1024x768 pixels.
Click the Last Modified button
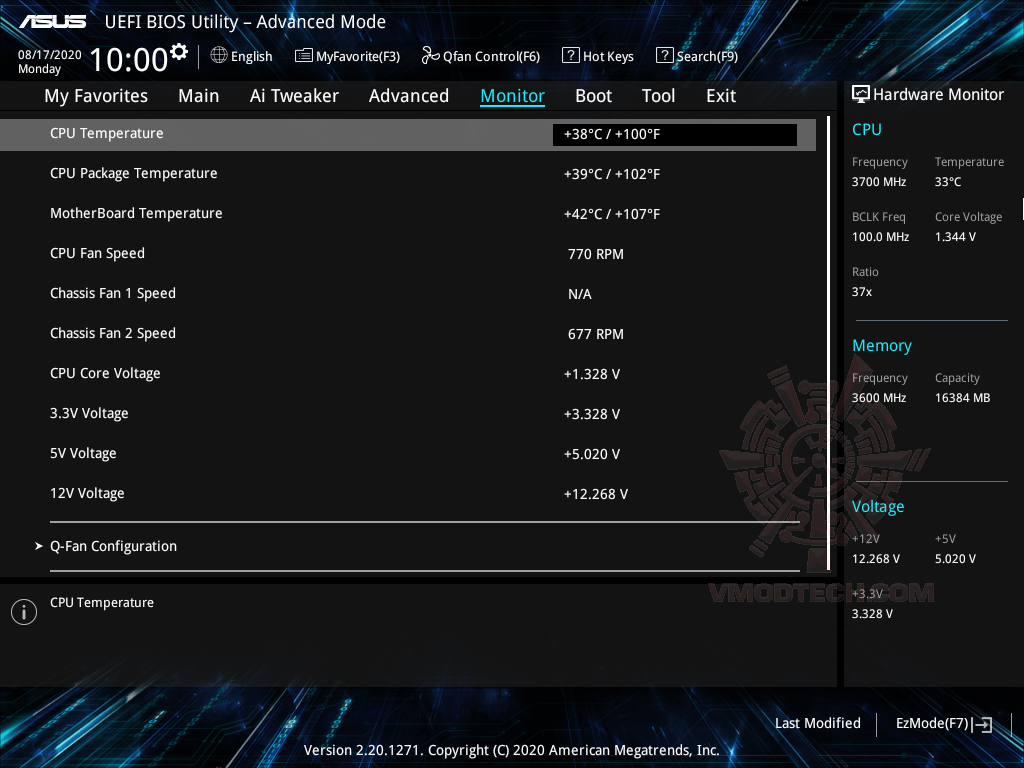point(817,723)
